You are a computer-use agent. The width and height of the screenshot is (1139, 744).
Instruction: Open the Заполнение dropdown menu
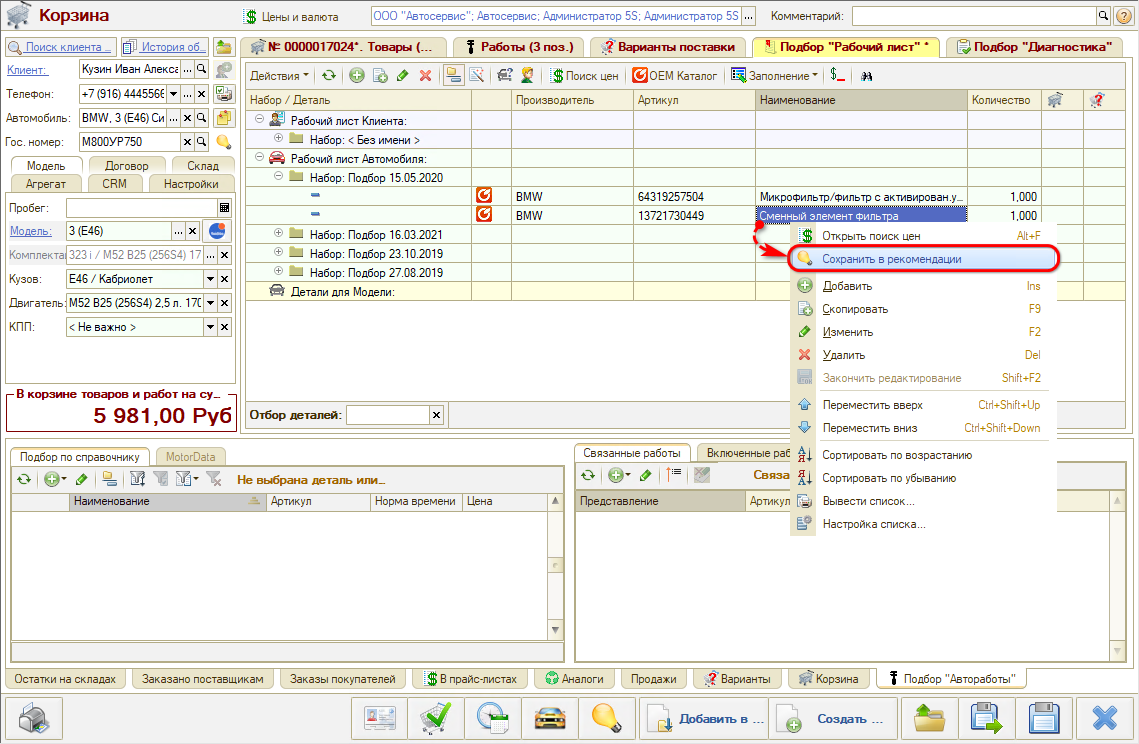[775, 76]
